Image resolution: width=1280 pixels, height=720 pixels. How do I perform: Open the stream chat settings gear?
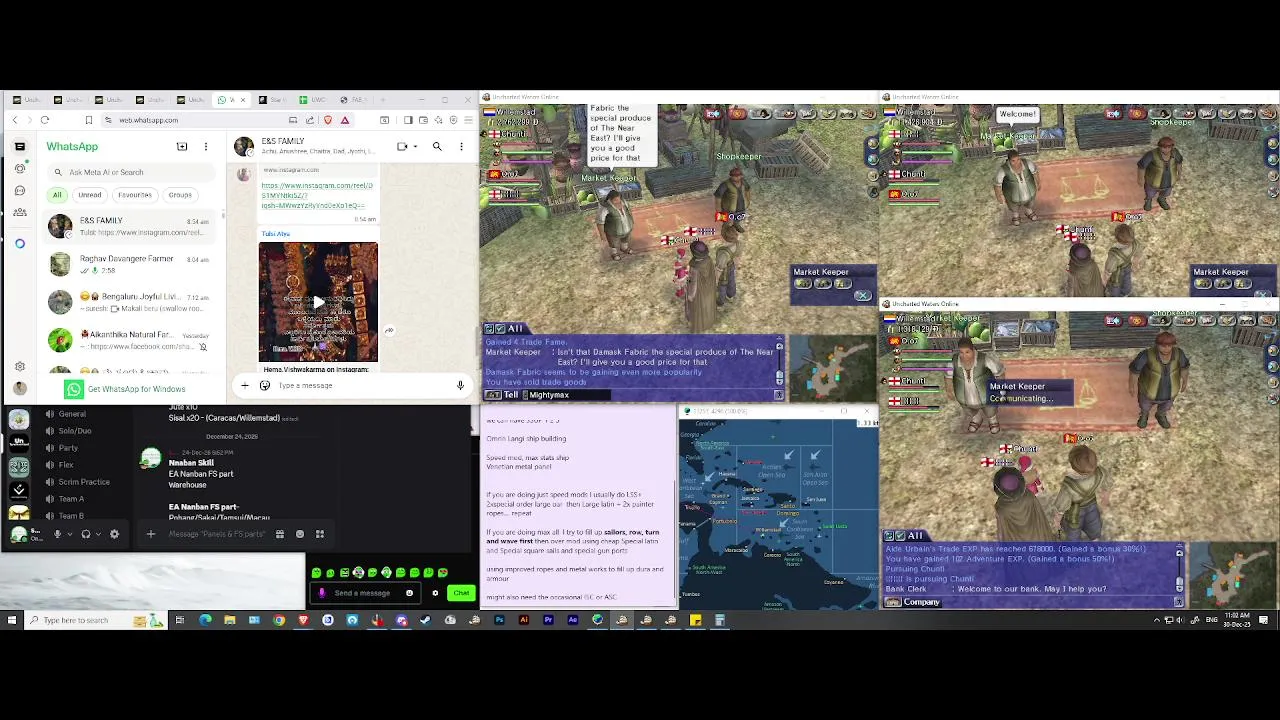(x=435, y=593)
